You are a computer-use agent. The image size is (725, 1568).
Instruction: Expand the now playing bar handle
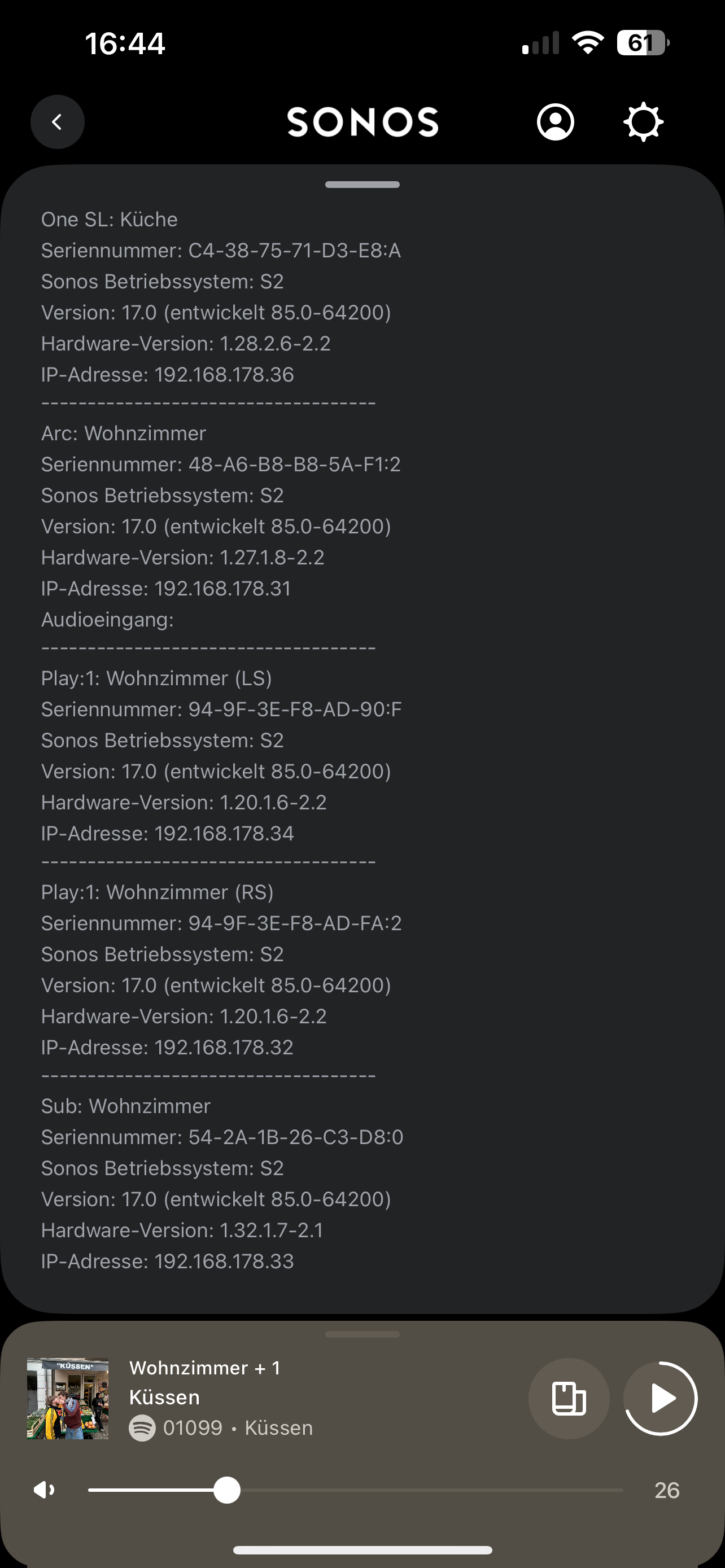pos(362,1334)
